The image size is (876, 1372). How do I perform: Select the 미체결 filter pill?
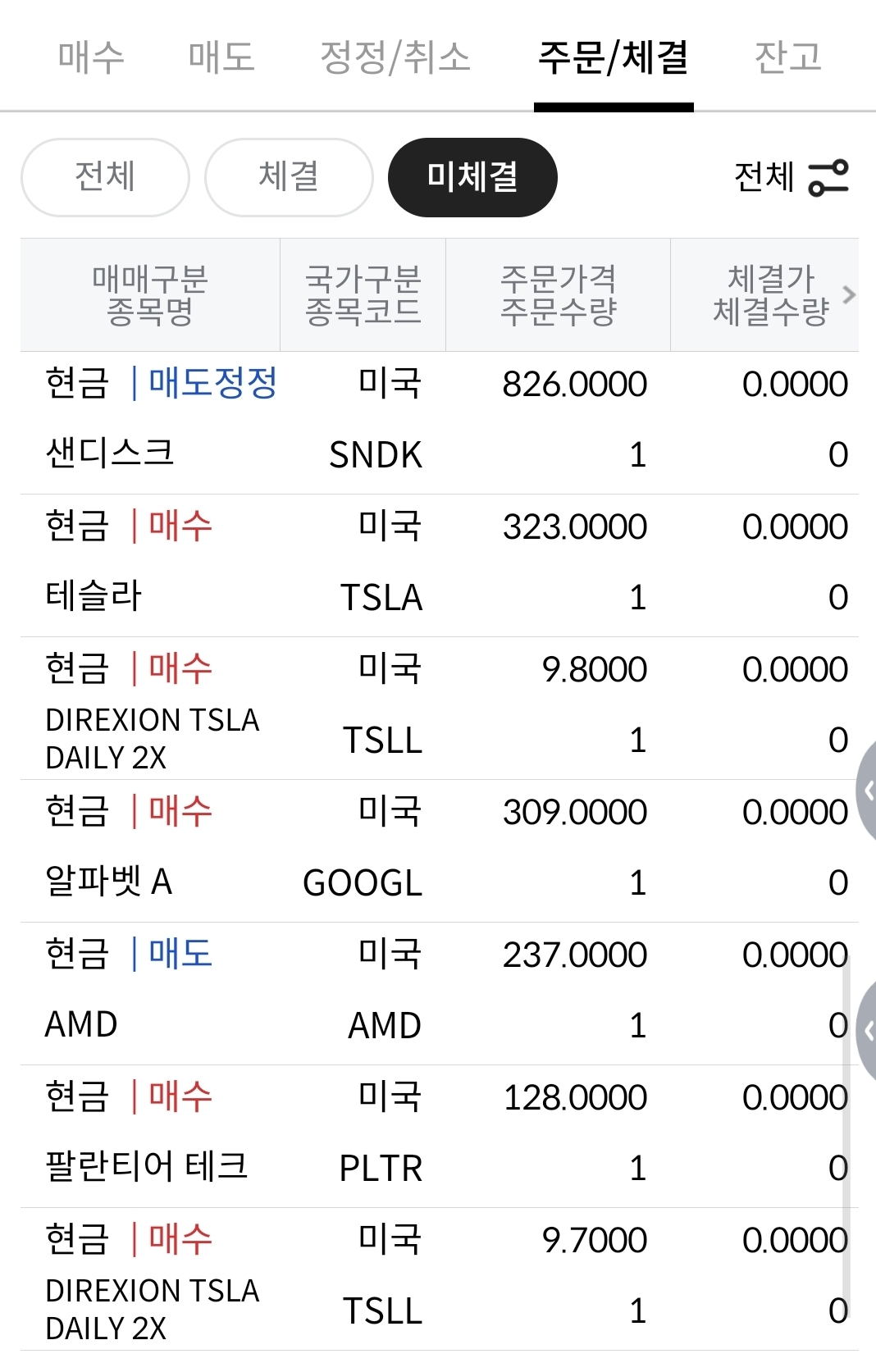pyautogui.click(x=472, y=177)
